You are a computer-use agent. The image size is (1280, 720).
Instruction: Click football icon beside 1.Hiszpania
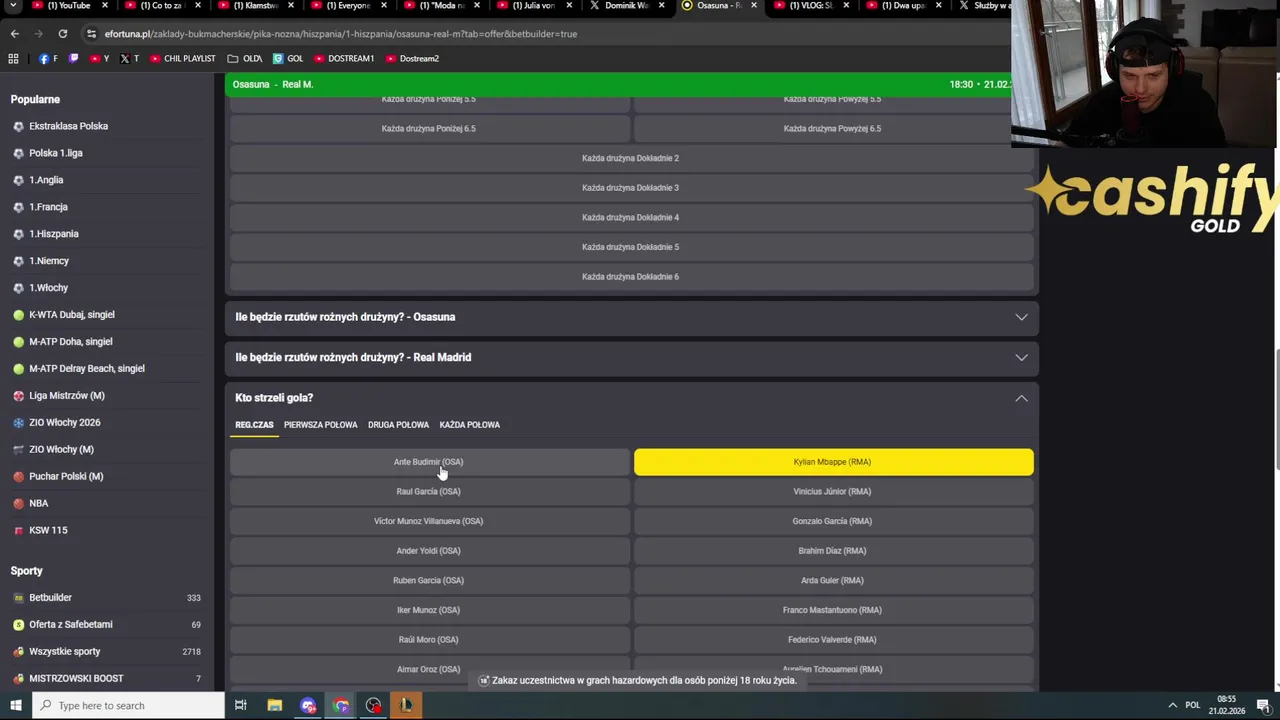(18, 234)
